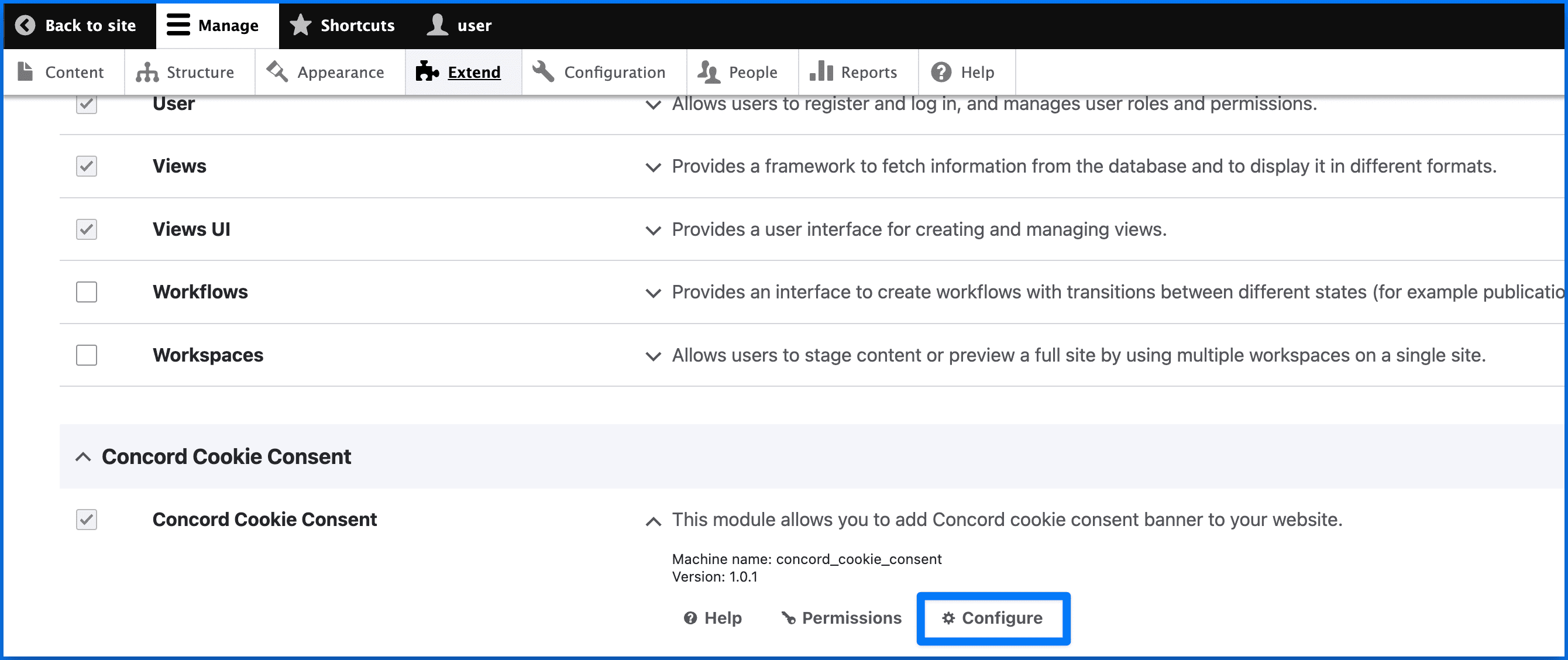Enable the Workflows module checkbox
This screenshot has width=1568, height=660.
[87, 292]
